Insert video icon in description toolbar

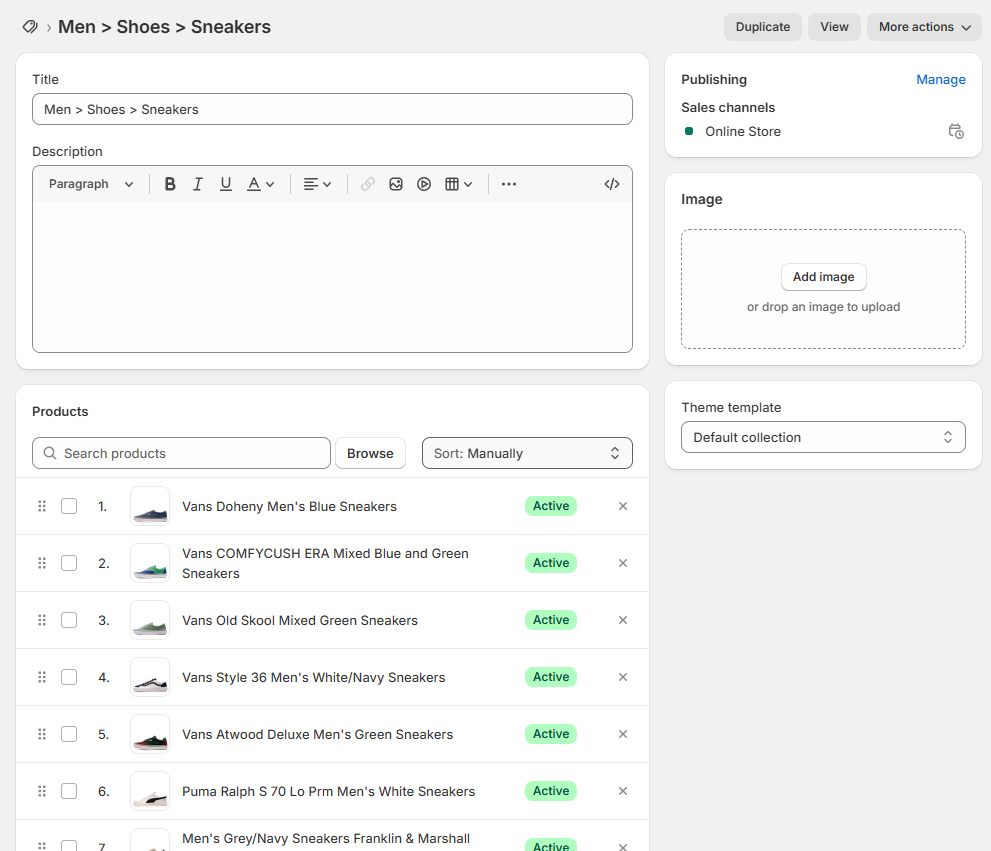coord(424,184)
